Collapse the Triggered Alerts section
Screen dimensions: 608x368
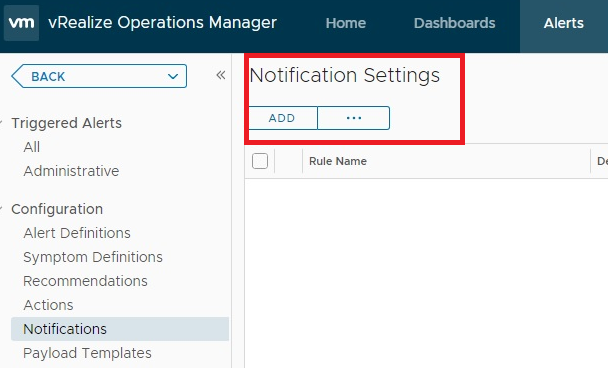(x=1, y=123)
